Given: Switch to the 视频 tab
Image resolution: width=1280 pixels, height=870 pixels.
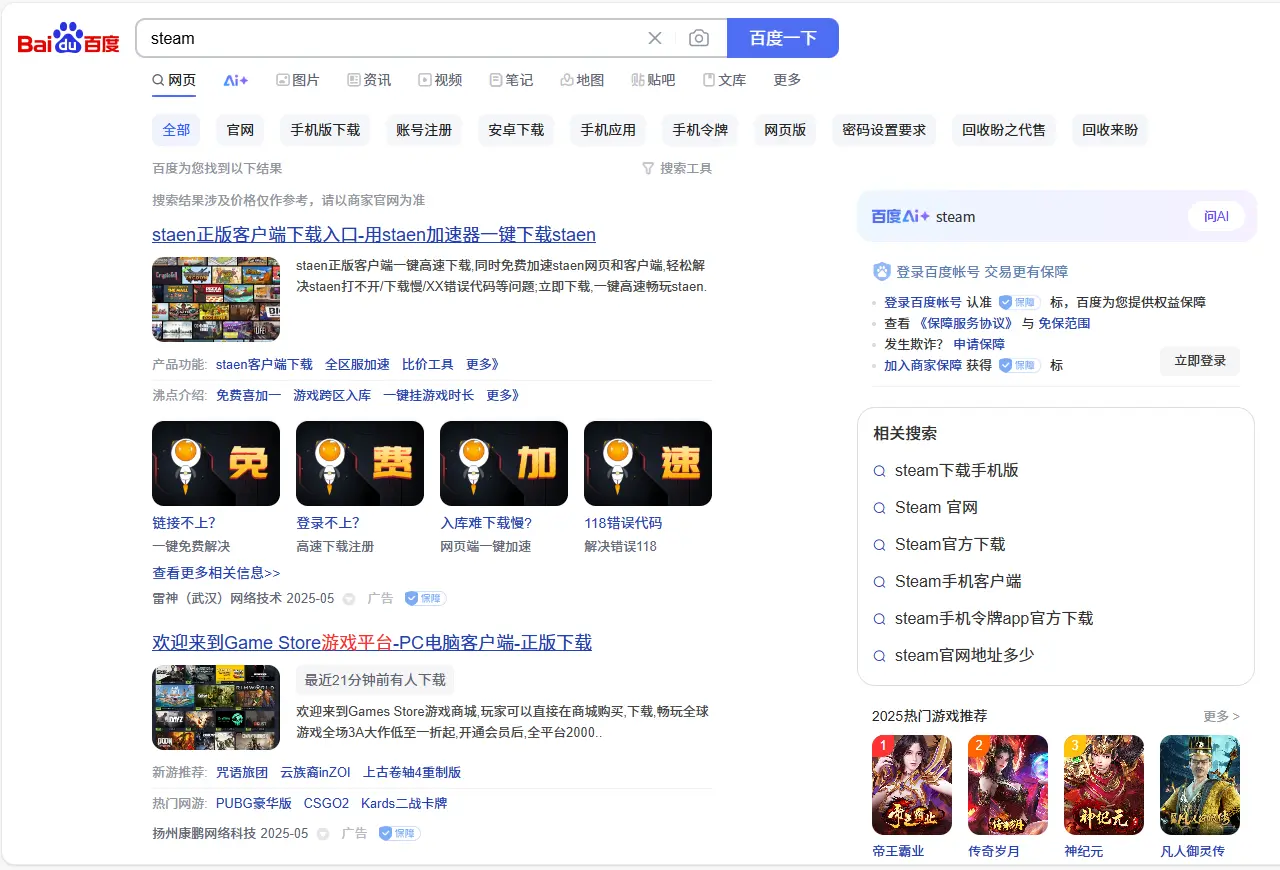Looking at the screenshot, I should click(440, 80).
